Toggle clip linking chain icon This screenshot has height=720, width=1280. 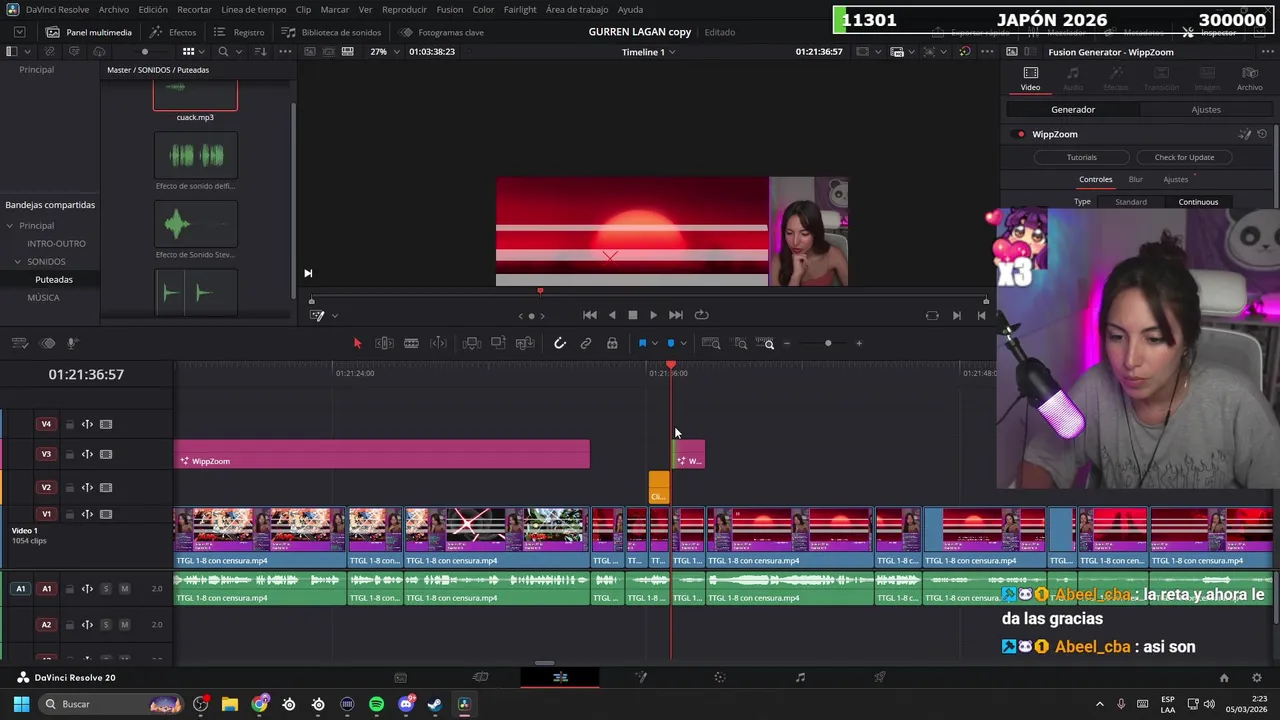586,343
